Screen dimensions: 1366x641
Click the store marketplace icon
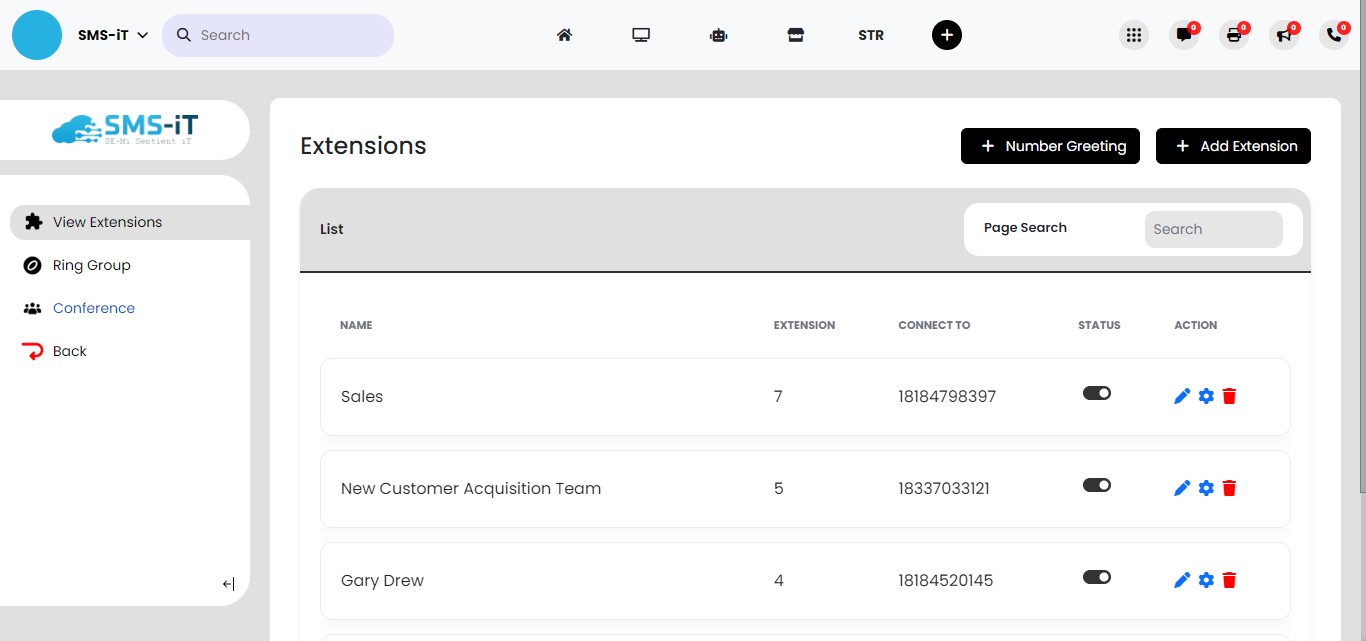795,35
